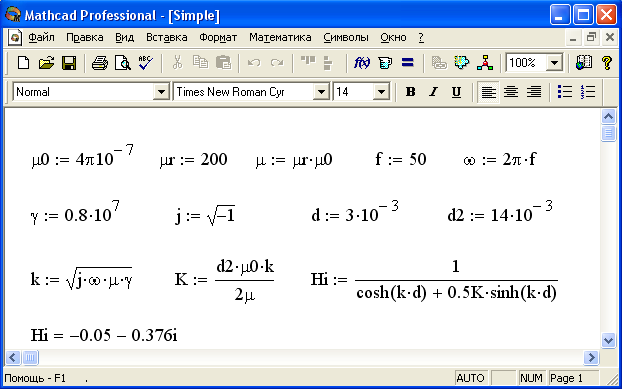Open a file with the folder icon
Image resolution: width=622 pixels, height=389 pixels.
[x=46, y=63]
